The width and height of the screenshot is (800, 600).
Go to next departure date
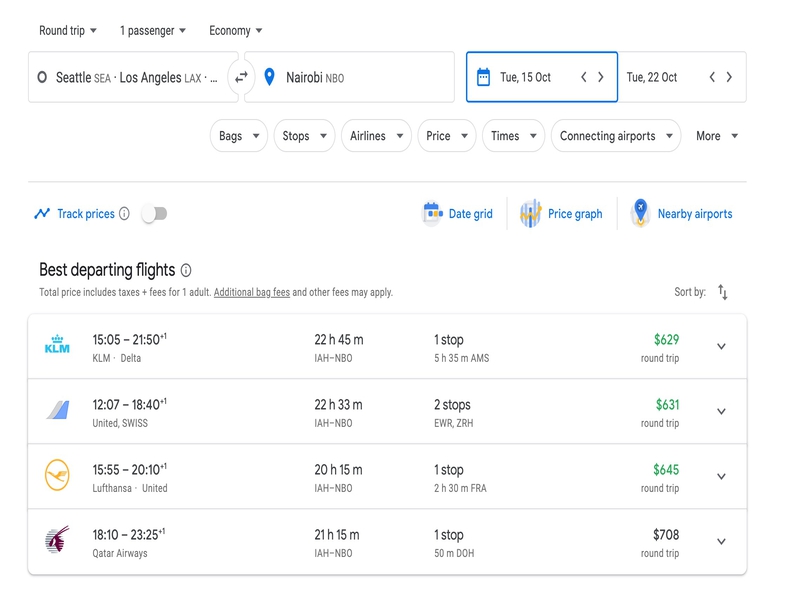tap(601, 77)
